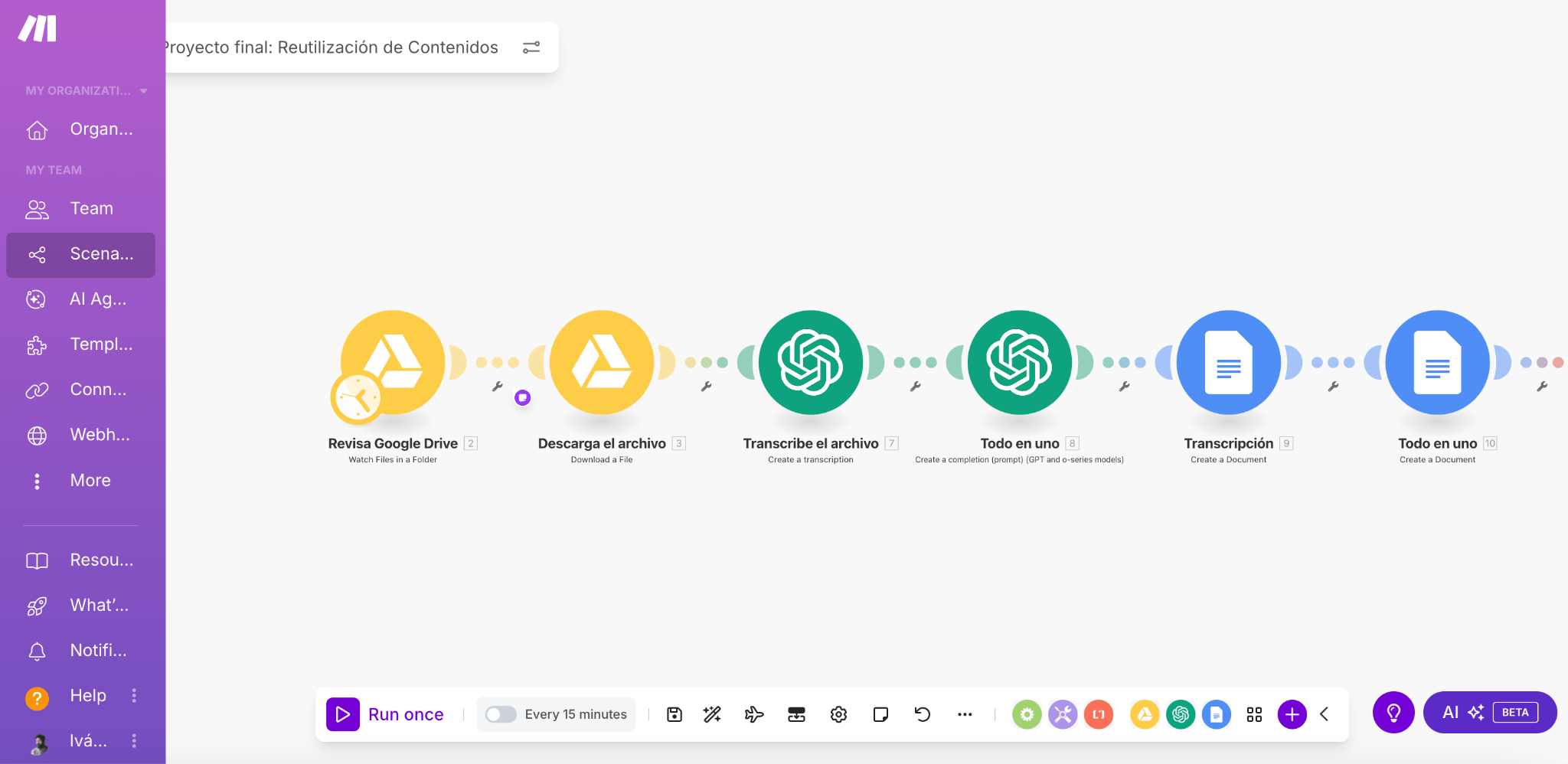Open the user profile options three-dot menu

pyautogui.click(x=134, y=741)
